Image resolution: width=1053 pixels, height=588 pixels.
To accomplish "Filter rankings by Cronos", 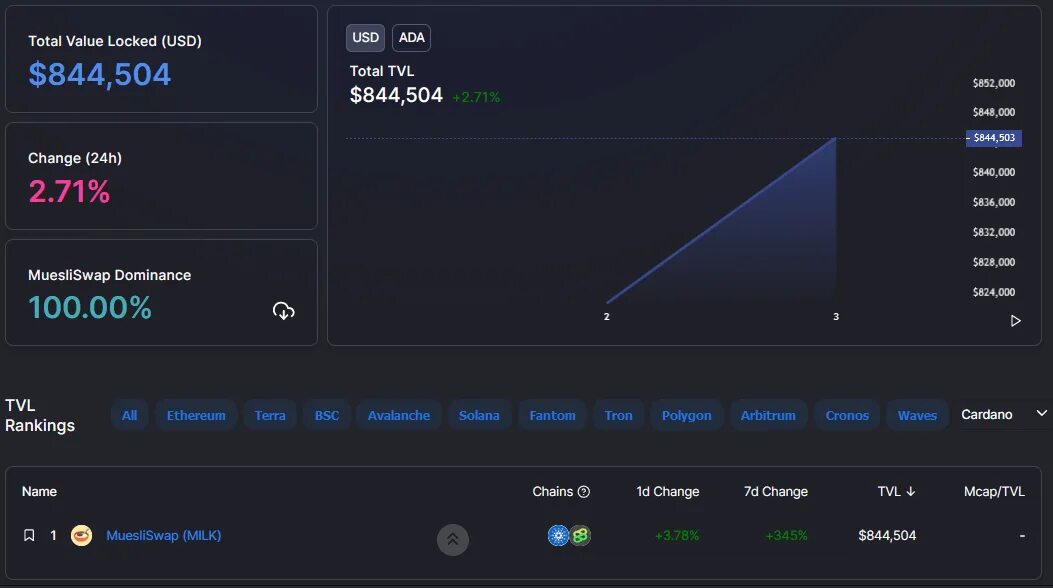I will click(x=847, y=415).
